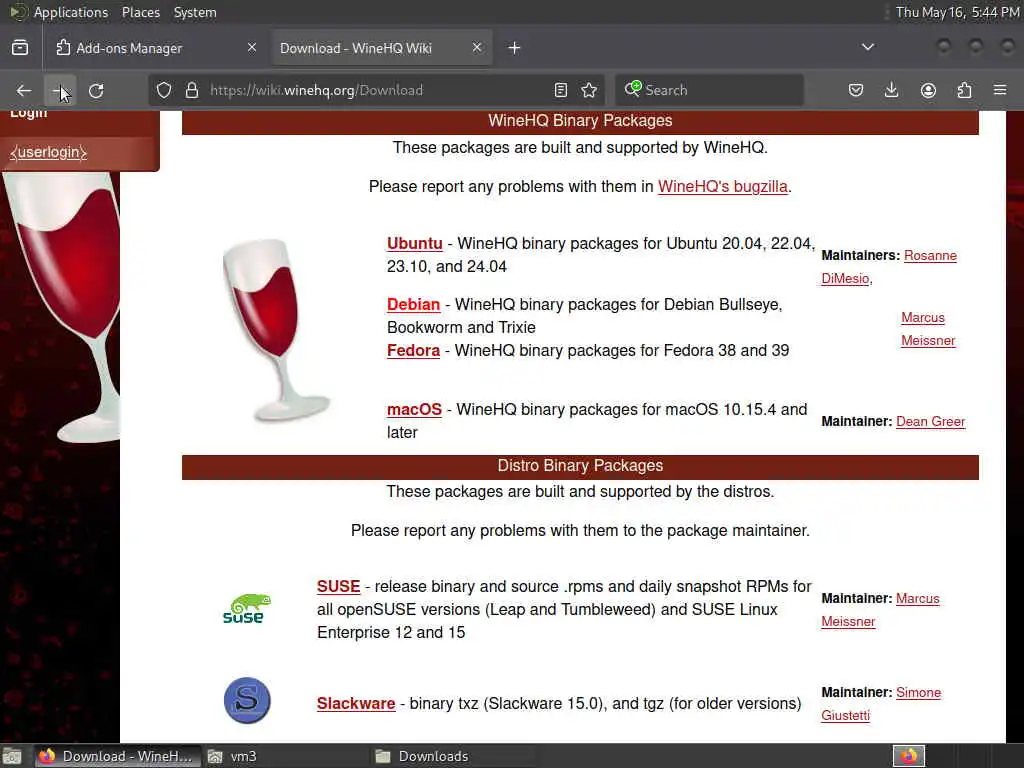Screen dimensions: 1024x768
Task: Click the wine glass image beside Ubuntu
Action: point(276,330)
